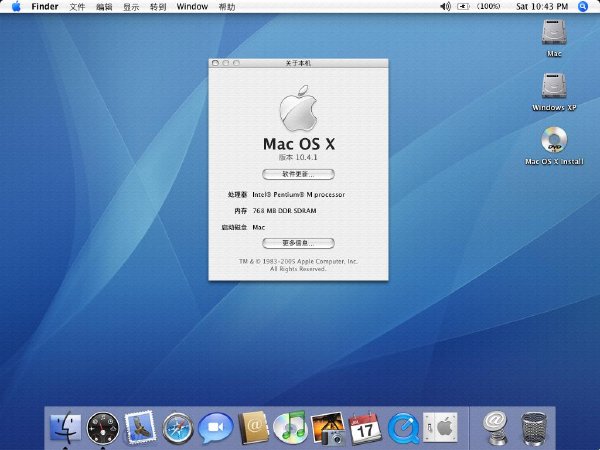Select the Mac OS X Install DVD
Screen dimensions: 600x450
click(554, 139)
